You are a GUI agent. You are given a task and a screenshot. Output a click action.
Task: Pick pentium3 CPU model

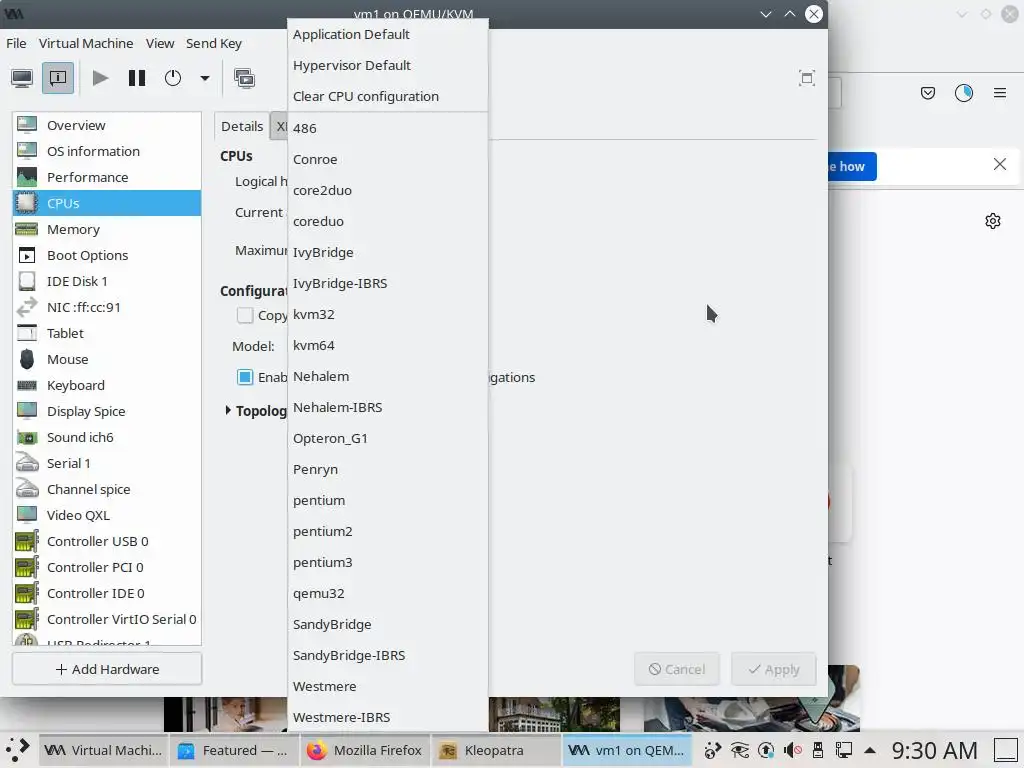coord(387,562)
